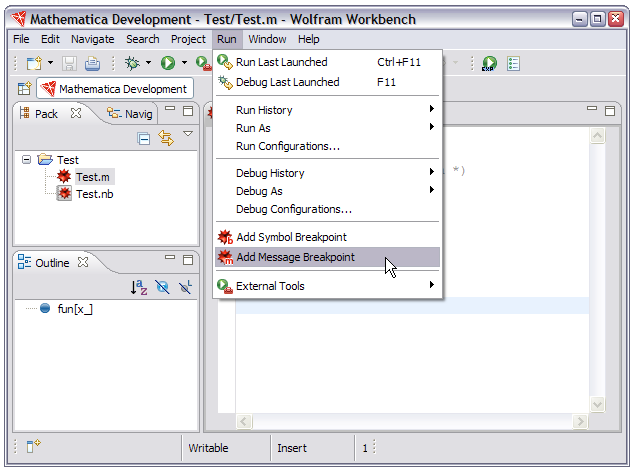Click the editor scroll-up arrow
Screen dimensions: 634x470
pyautogui.click(x=597, y=135)
